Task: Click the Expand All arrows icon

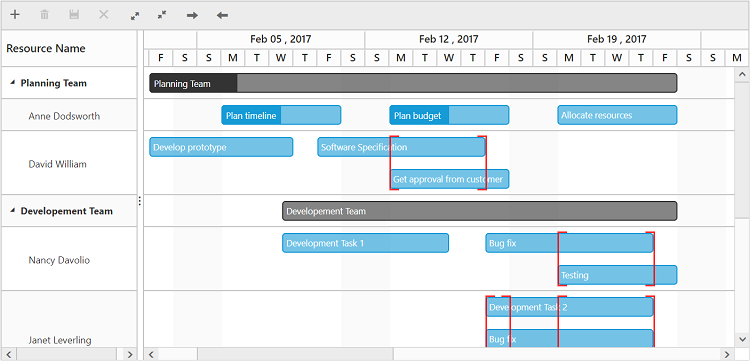Action: tap(135, 15)
